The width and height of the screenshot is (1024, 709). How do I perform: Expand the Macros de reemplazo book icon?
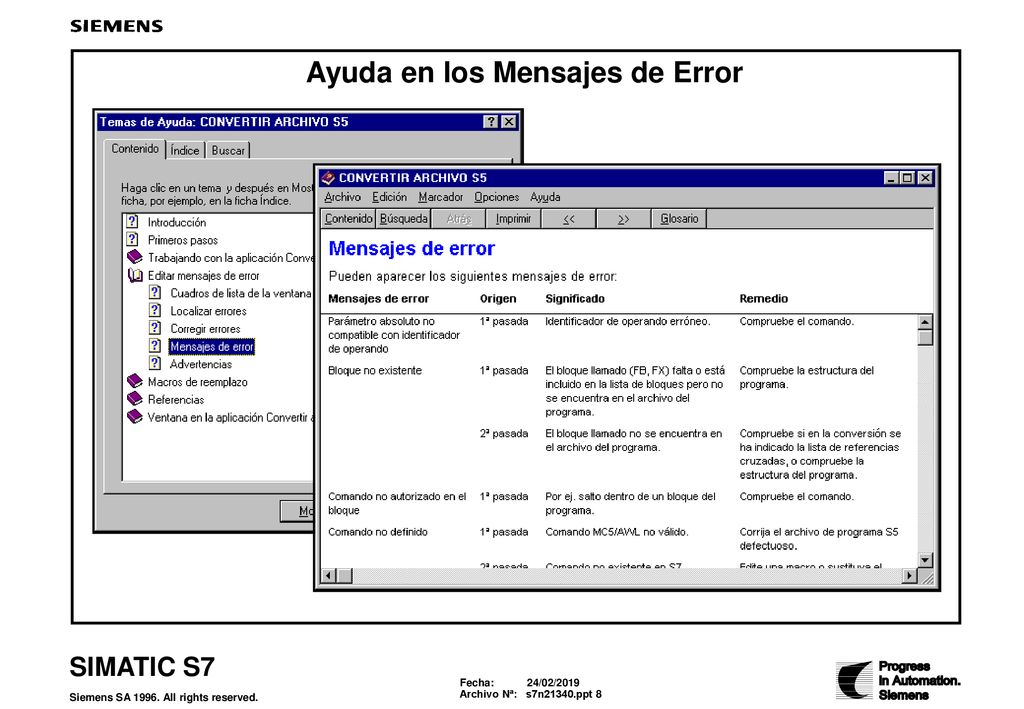click(x=135, y=381)
